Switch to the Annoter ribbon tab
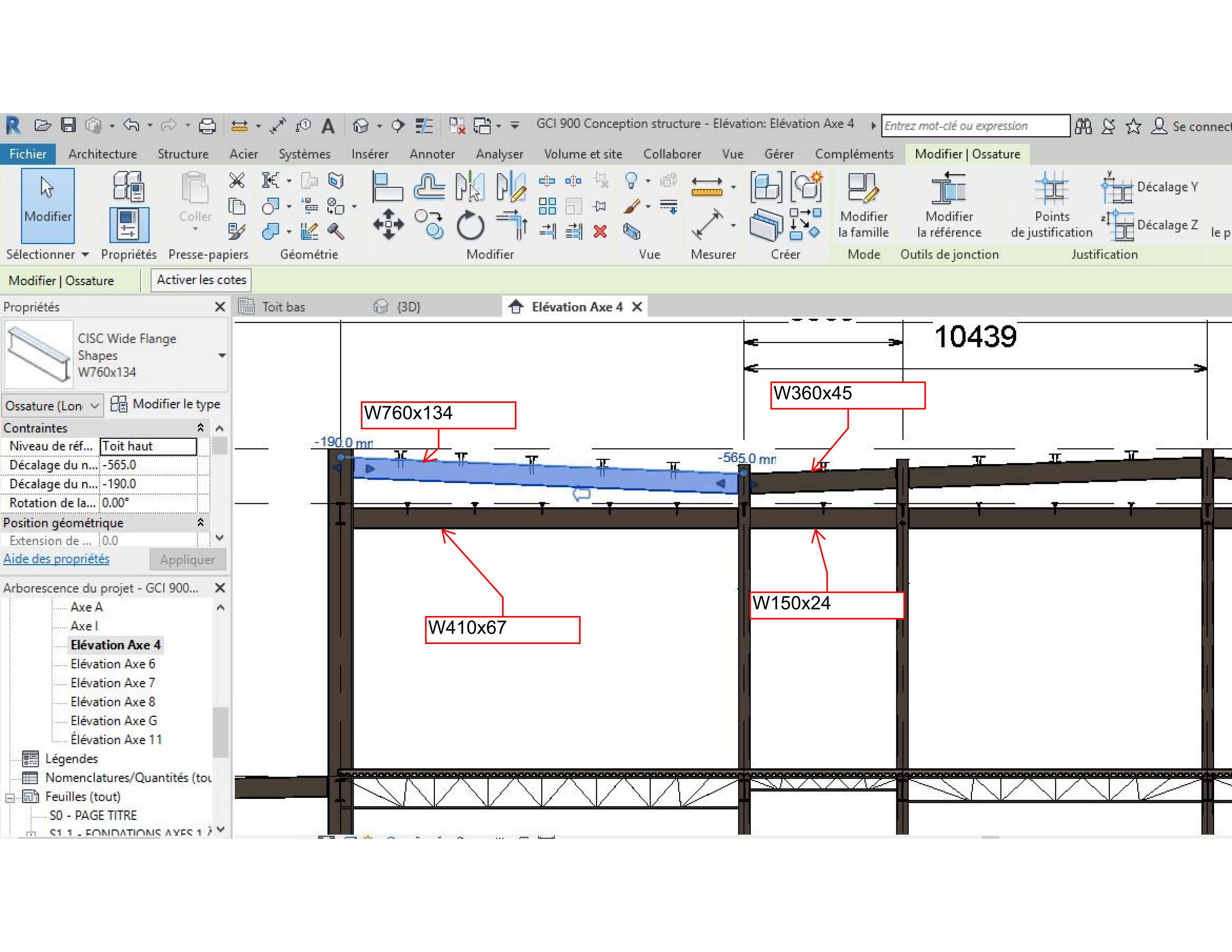 (x=432, y=154)
